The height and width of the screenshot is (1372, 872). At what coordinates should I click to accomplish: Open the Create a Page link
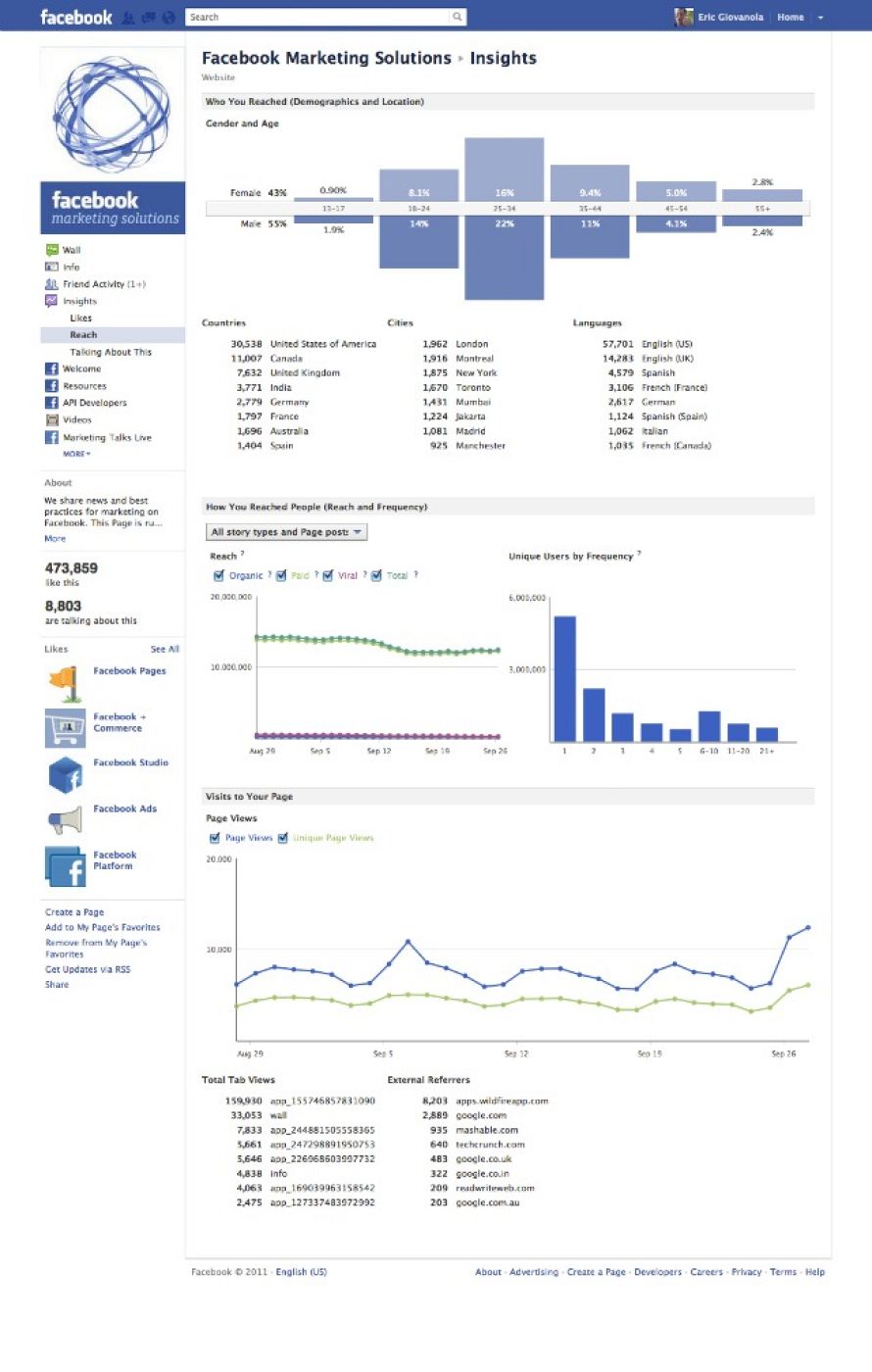coord(74,911)
